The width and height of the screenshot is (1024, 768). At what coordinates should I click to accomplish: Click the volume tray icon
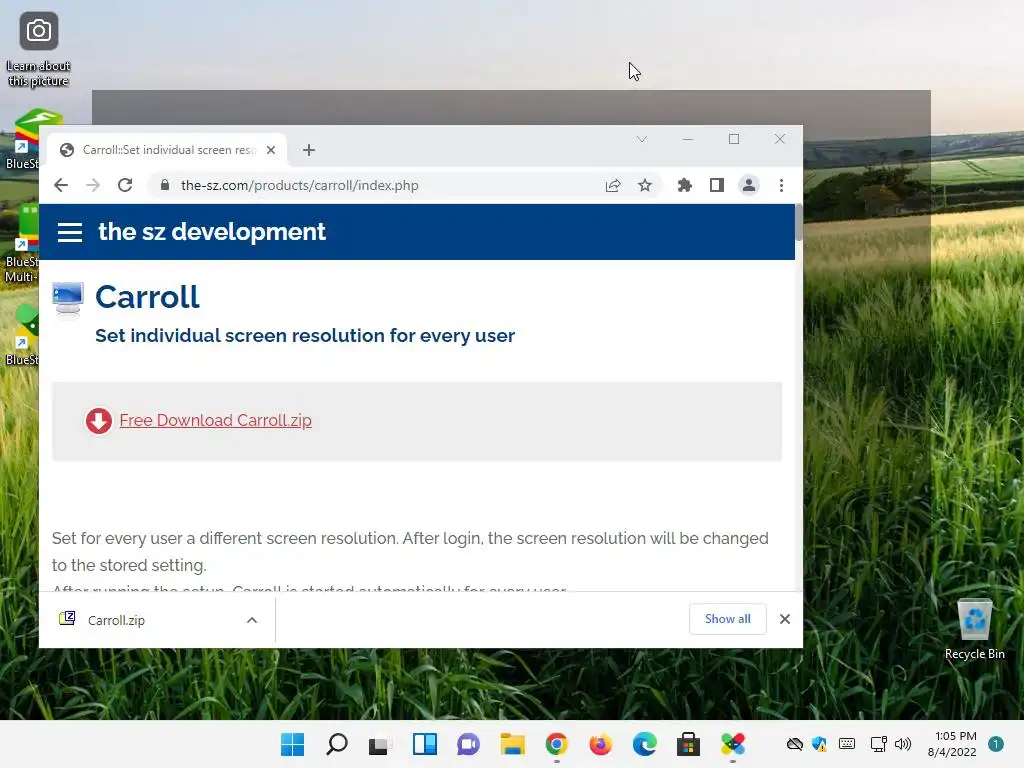click(903, 744)
